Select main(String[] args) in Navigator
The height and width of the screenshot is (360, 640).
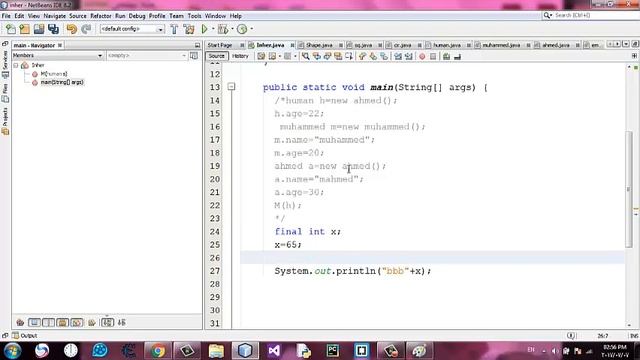click(x=62, y=82)
